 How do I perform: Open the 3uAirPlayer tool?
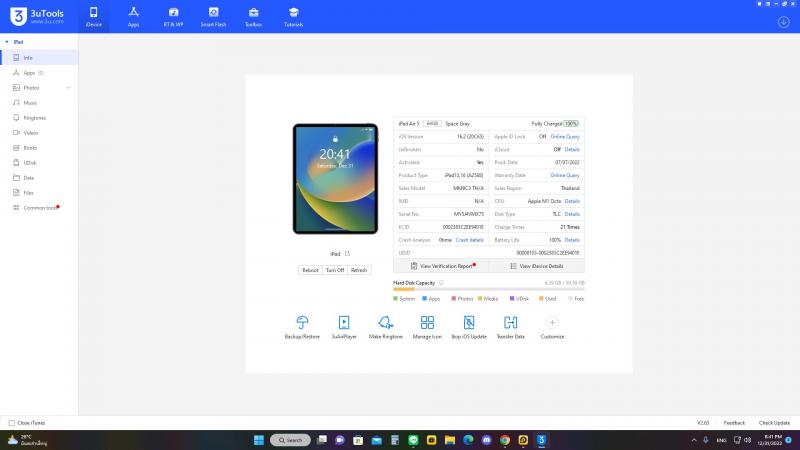[344, 327]
